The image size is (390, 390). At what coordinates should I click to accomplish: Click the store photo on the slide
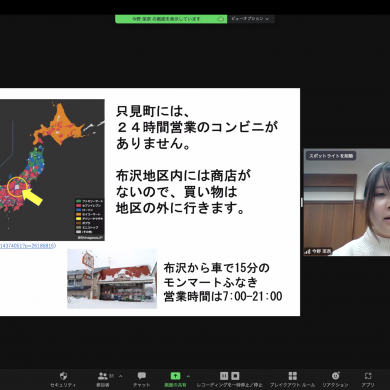(112, 279)
